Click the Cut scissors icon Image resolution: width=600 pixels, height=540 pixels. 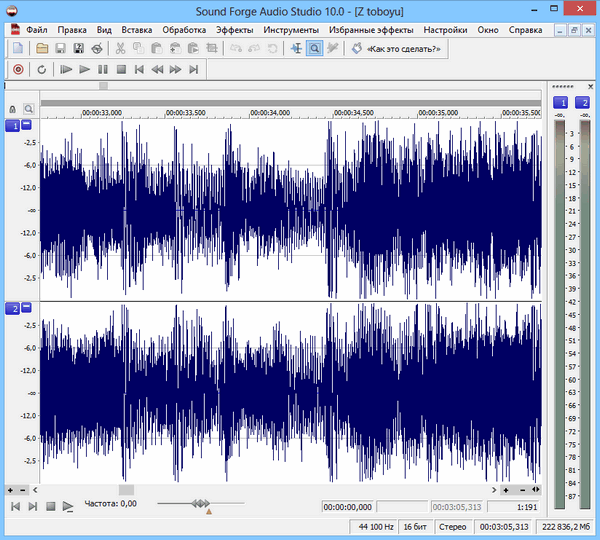[120, 48]
